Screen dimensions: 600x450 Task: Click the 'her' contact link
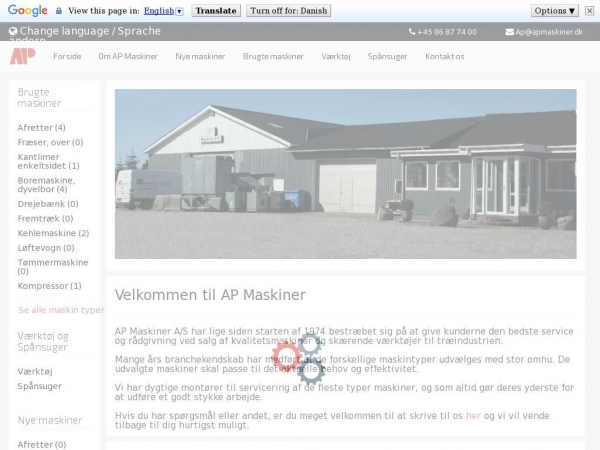tap(473, 416)
